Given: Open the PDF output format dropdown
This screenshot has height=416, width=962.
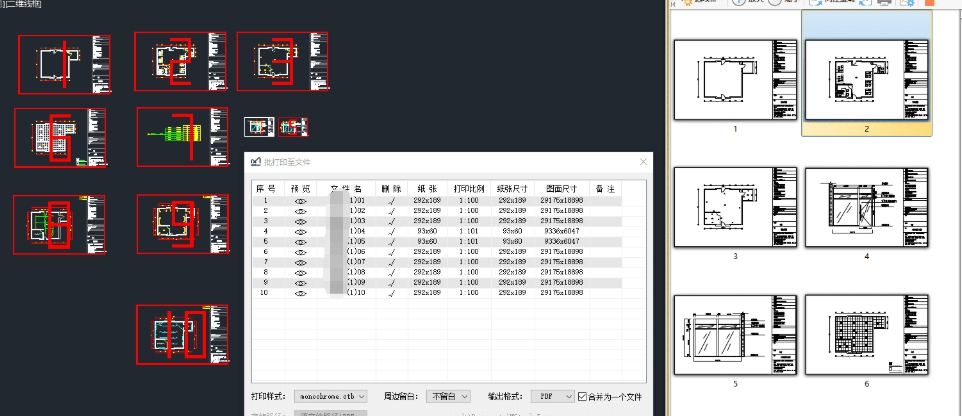Looking at the screenshot, I should click(x=553, y=397).
